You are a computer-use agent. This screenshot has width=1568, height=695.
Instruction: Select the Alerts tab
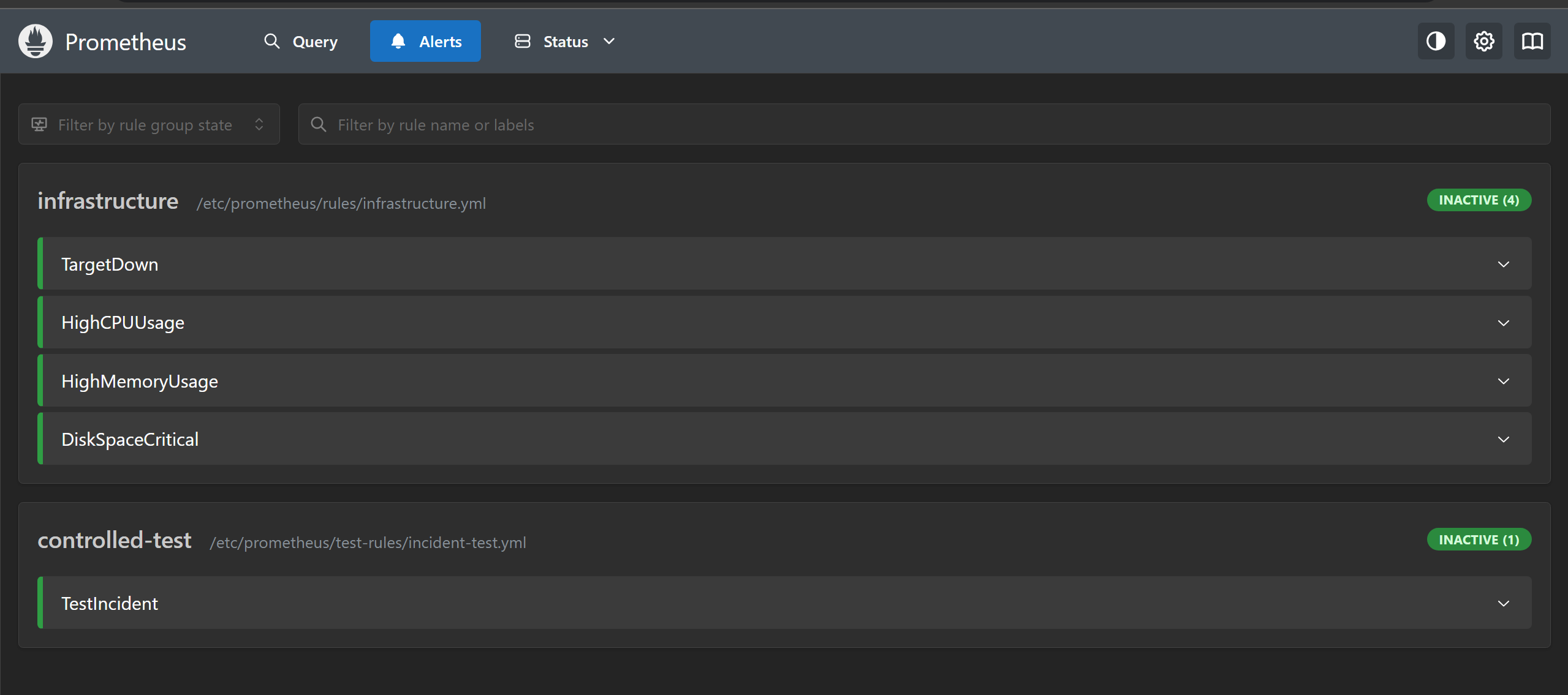[x=425, y=41]
